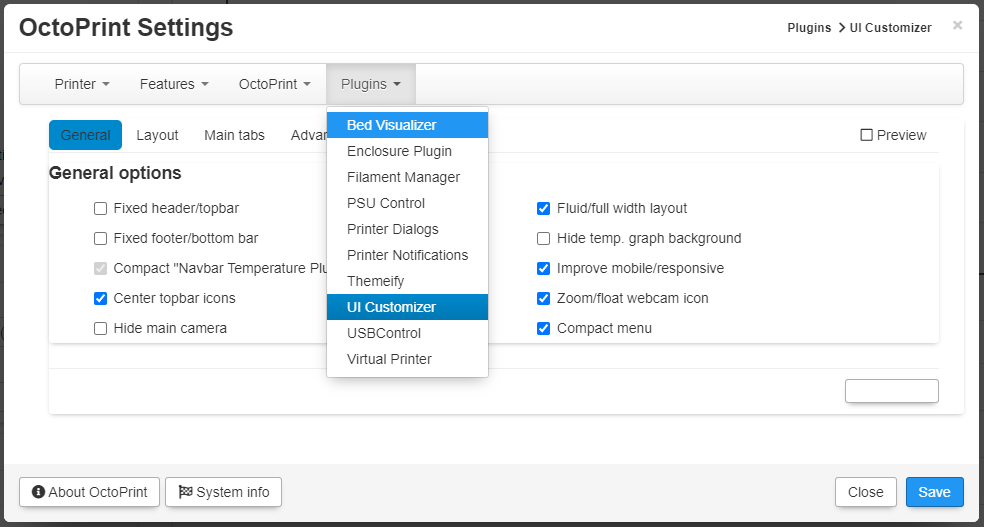Open USBControl plugin settings

tap(407, 333)
